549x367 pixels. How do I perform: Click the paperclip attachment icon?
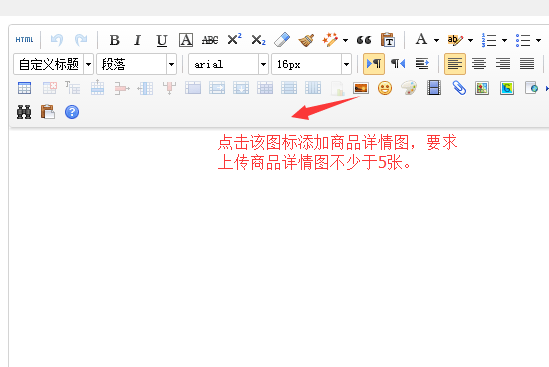(458, 88)
